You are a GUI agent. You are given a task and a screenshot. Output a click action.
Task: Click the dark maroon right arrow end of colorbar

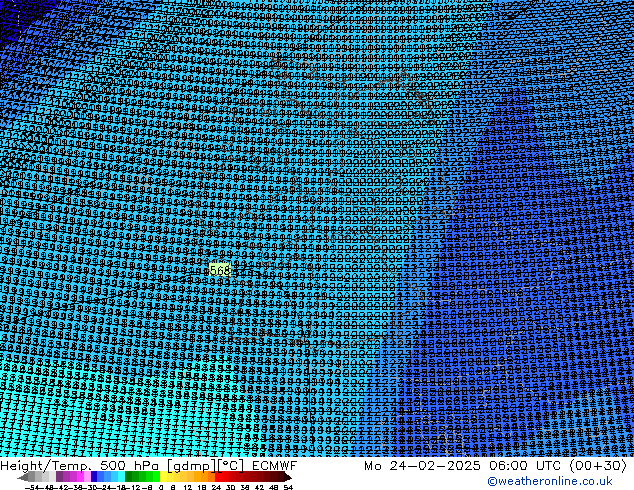coord(288,478)
